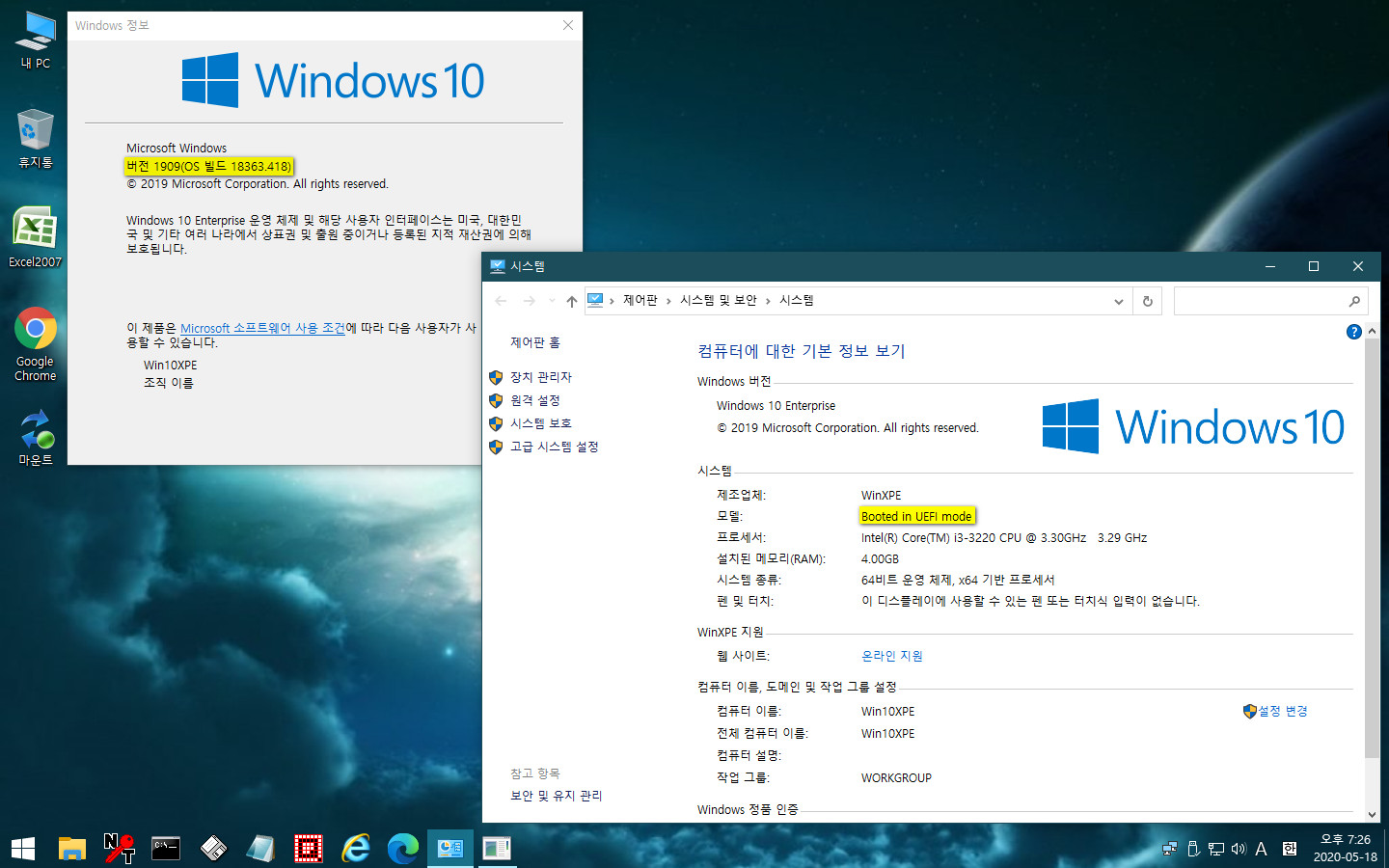Go up one level in System window
This screenshot has height=868, width=1389.
(572, 301)
